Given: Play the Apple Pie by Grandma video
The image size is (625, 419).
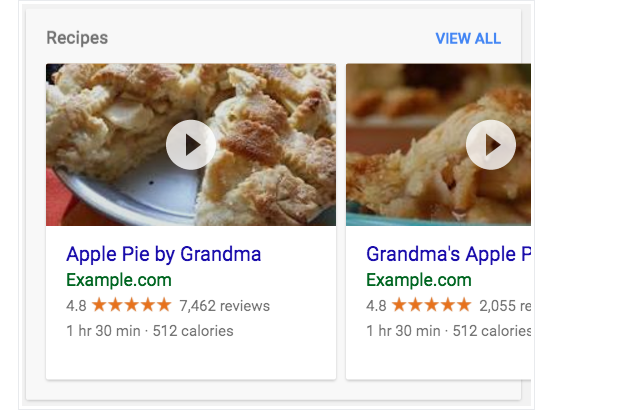Looking at the screenshot, I should pyautogui.click(x=191, y=145).
